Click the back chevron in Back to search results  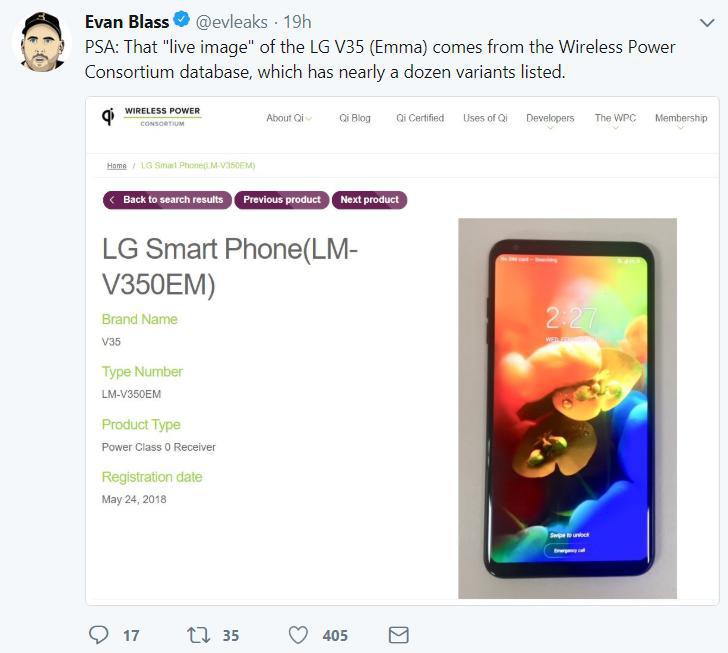[x=112, y=200]
